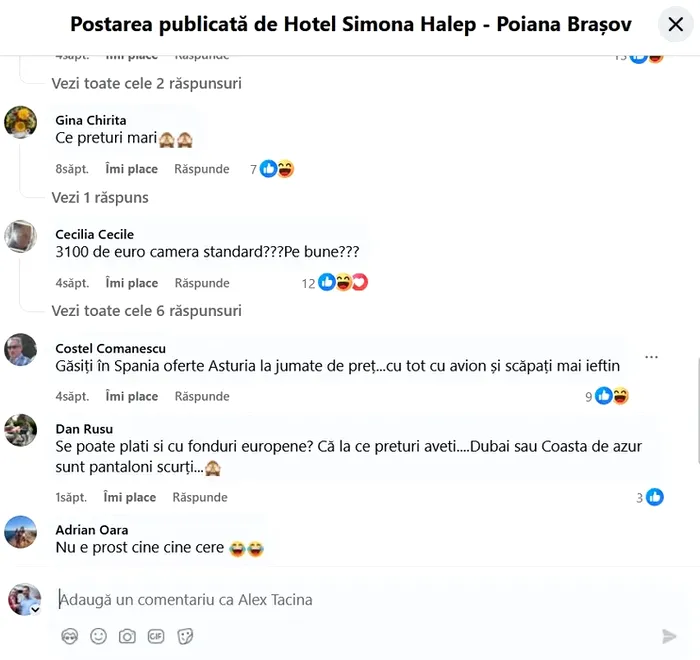This screenshot has height=660, width=700.
Task: Open the sticker picker icon
Action: (x=185, y=636)
